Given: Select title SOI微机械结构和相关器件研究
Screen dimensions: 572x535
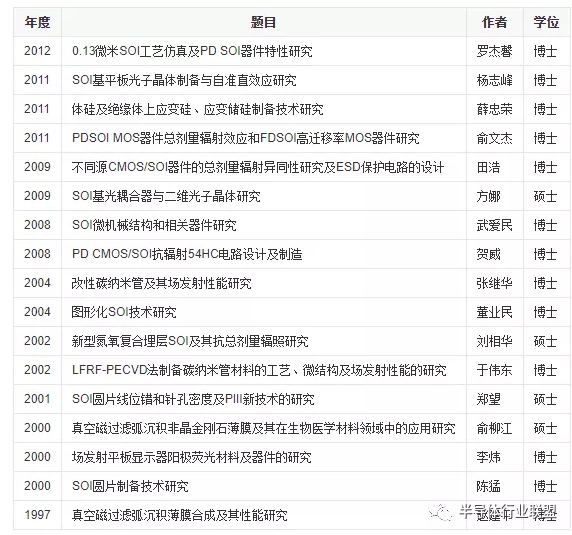Looking at the screenshot, I should (x=154, y=225).
